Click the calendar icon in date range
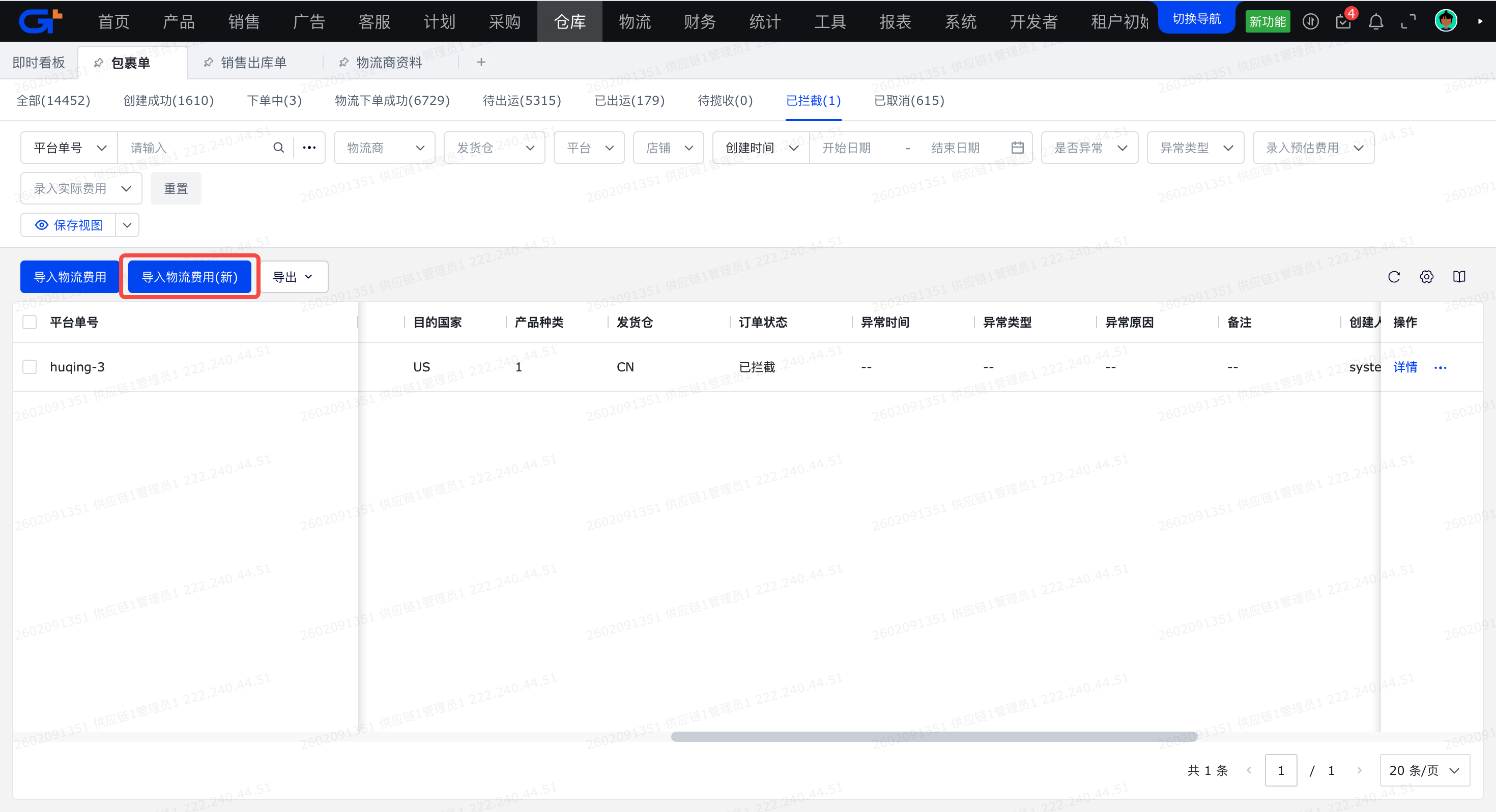Screen dimensions: 1496x812 pyautogui.click(x=1017, y=148)
